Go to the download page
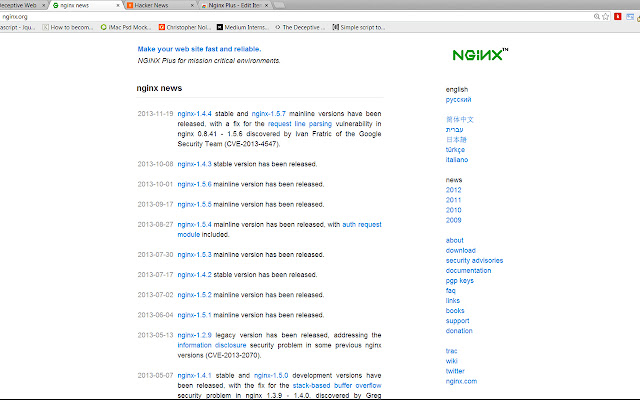Viewport: 640px width, 400px height. pyautogui.click(x=460, y=251)
